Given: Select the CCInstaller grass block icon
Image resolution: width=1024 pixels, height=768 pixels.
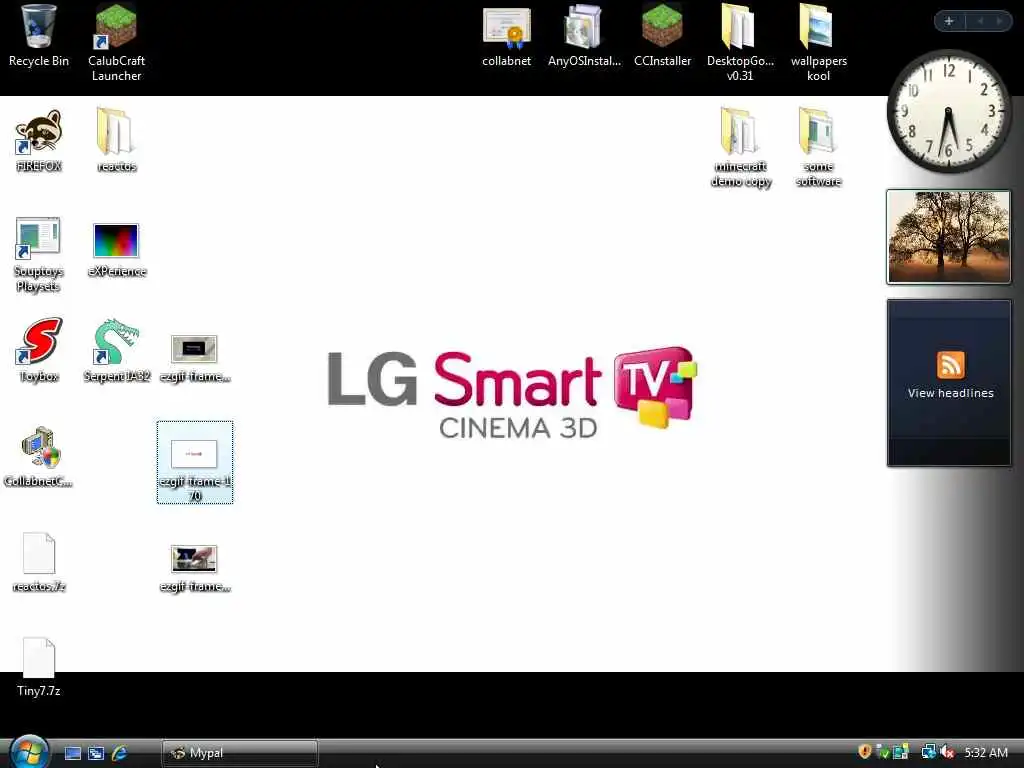Looking at the screenshot, I should pos(662,36).
